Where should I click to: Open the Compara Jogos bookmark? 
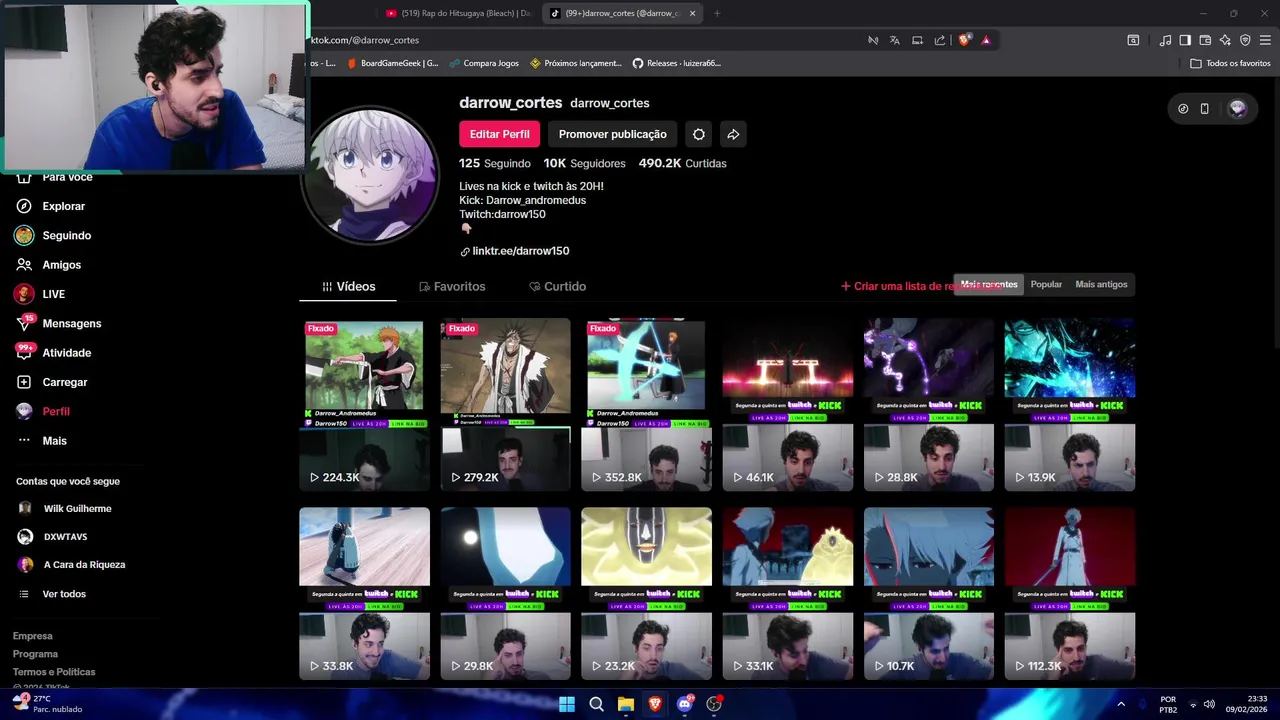coord(483,63)
